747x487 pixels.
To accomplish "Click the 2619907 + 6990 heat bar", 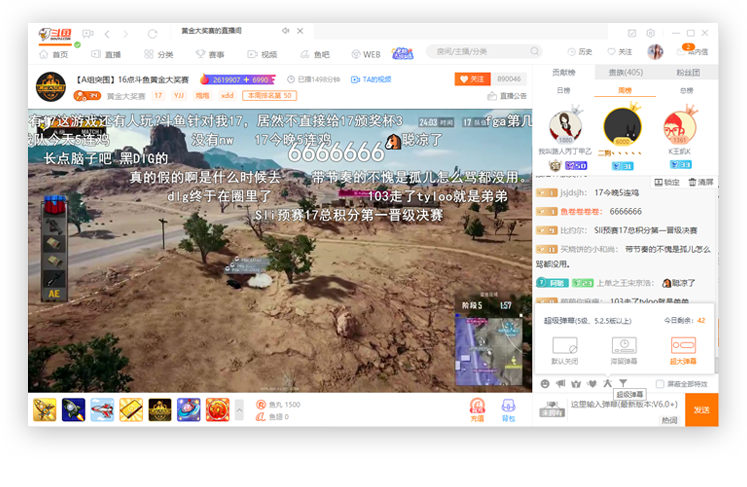I will 238,80.
